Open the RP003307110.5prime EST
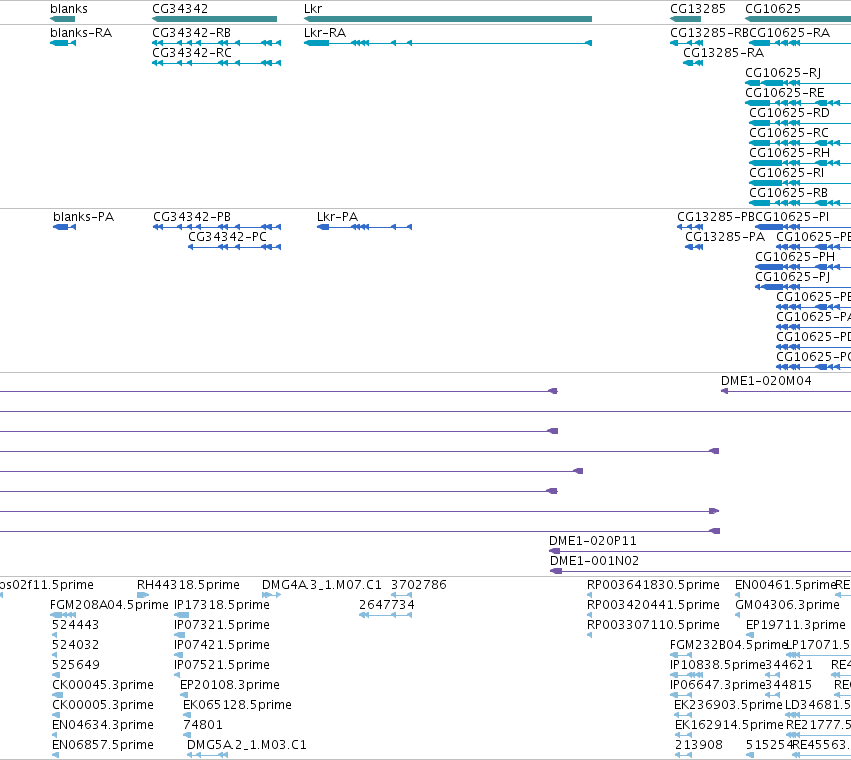 point(589,635)
